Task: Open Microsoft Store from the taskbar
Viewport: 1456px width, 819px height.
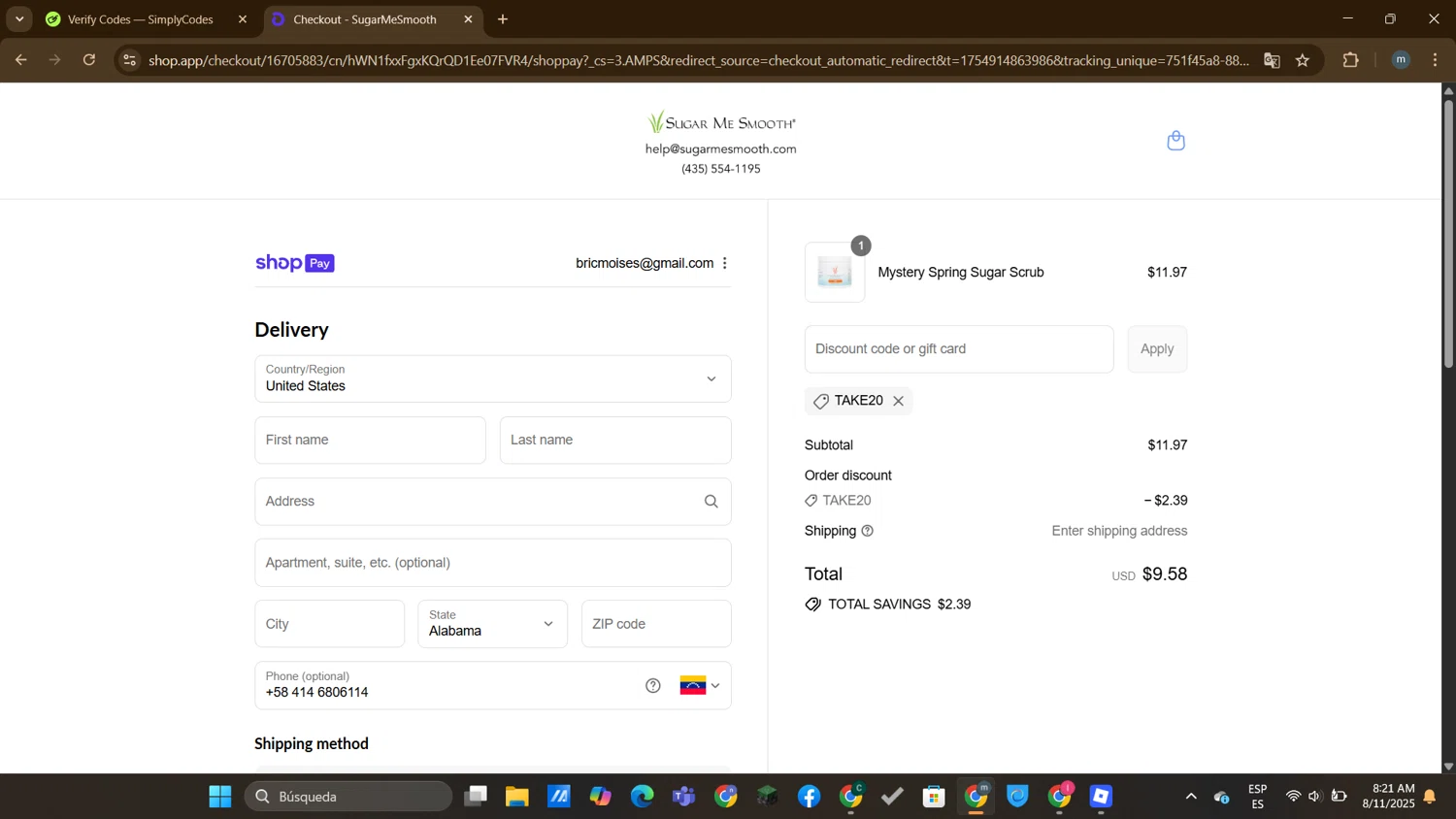Action: tap(934, 797)
